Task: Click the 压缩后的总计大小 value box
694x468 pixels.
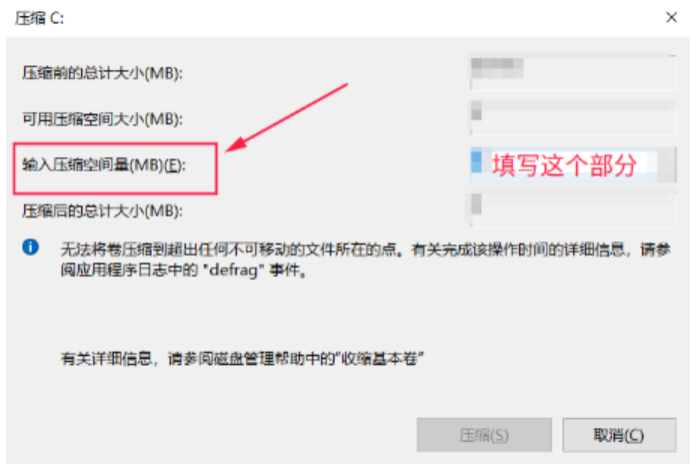Action: pyautogui.click(x=572, y=210)
